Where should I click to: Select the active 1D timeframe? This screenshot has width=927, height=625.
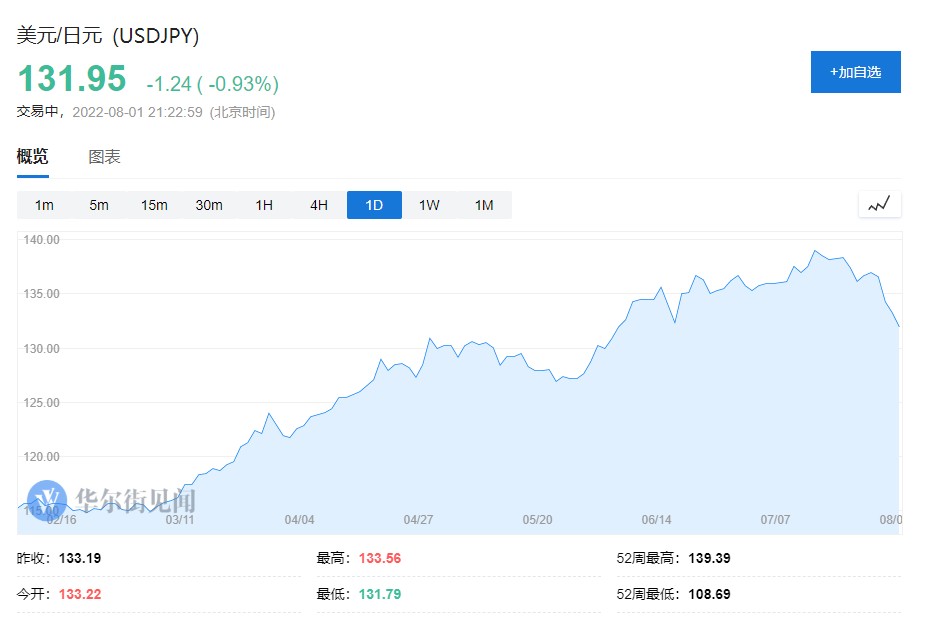[374, 205]
